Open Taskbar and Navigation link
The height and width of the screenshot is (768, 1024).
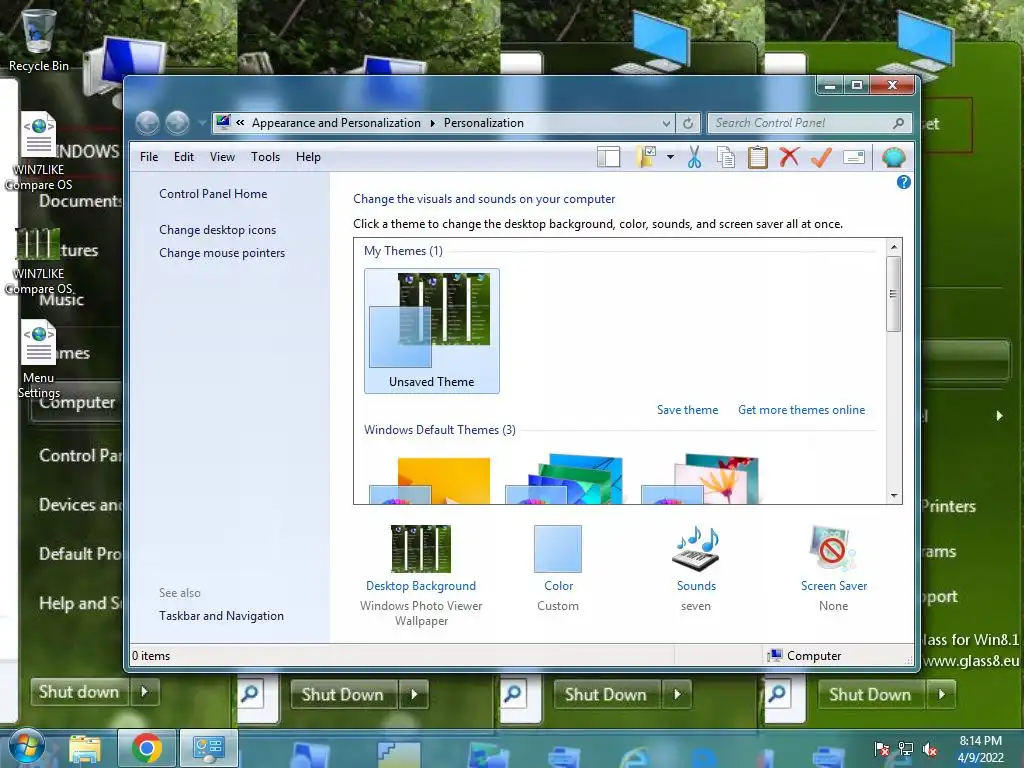coord(221,616)
